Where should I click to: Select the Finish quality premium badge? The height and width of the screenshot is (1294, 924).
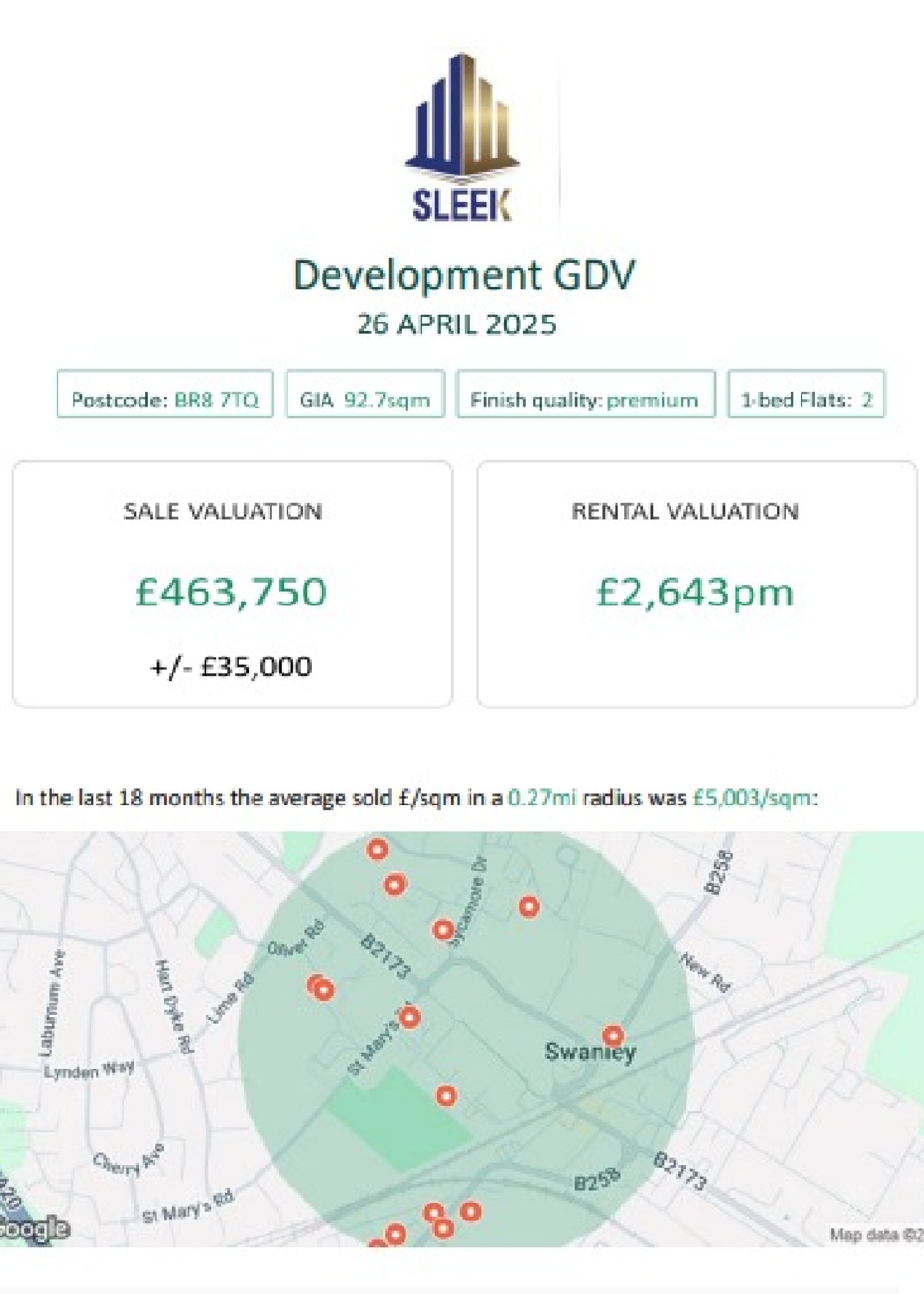pos(584,400)
